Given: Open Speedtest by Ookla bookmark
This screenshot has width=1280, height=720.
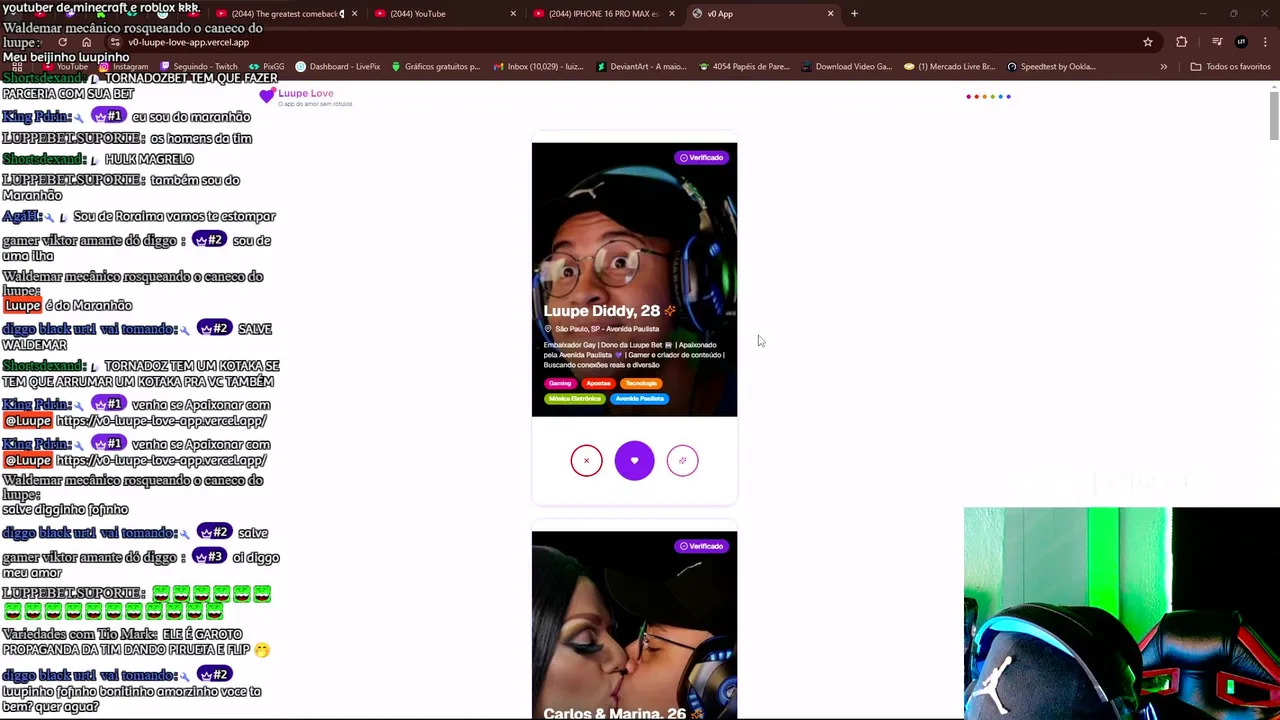Looking at the screenshot, I should (x=1051, y=66).
